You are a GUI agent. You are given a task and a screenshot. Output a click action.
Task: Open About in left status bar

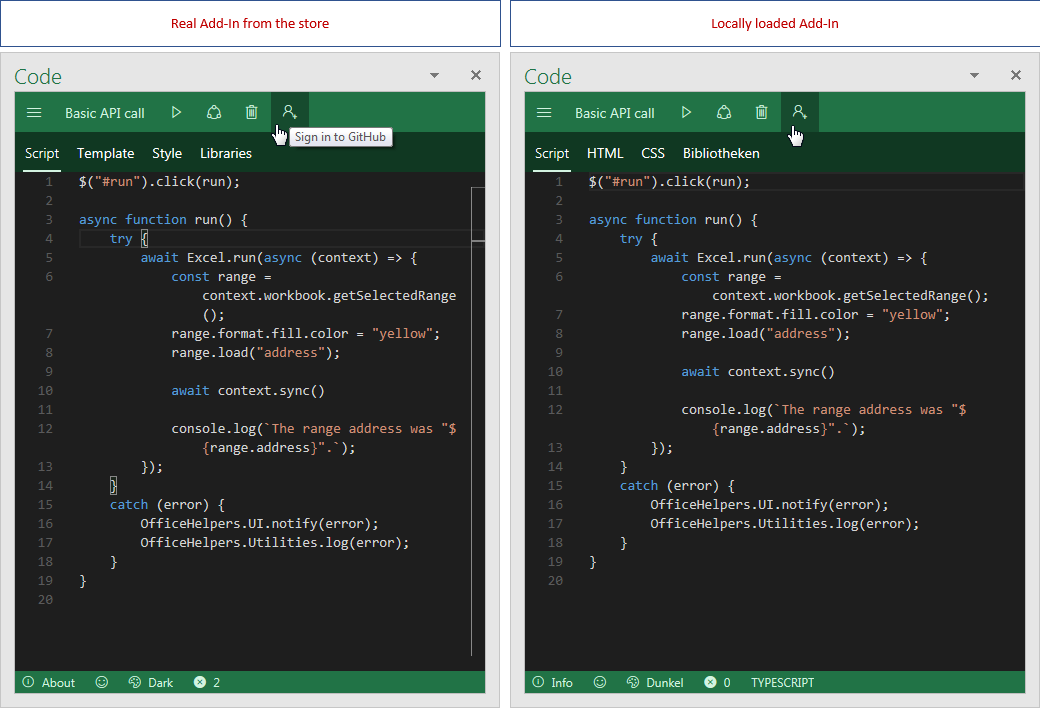coord(48,682)
